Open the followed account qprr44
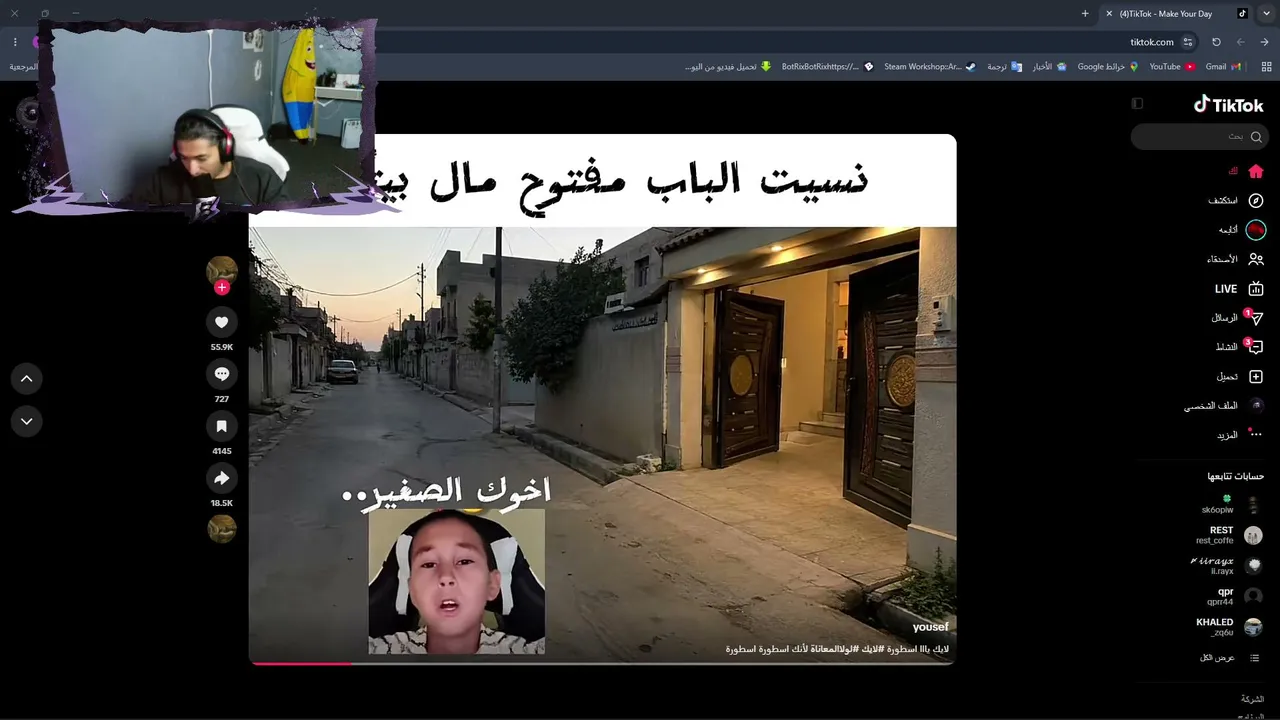The height and width of the screenshot is (720, 1280). click(x=1234, y=596)
